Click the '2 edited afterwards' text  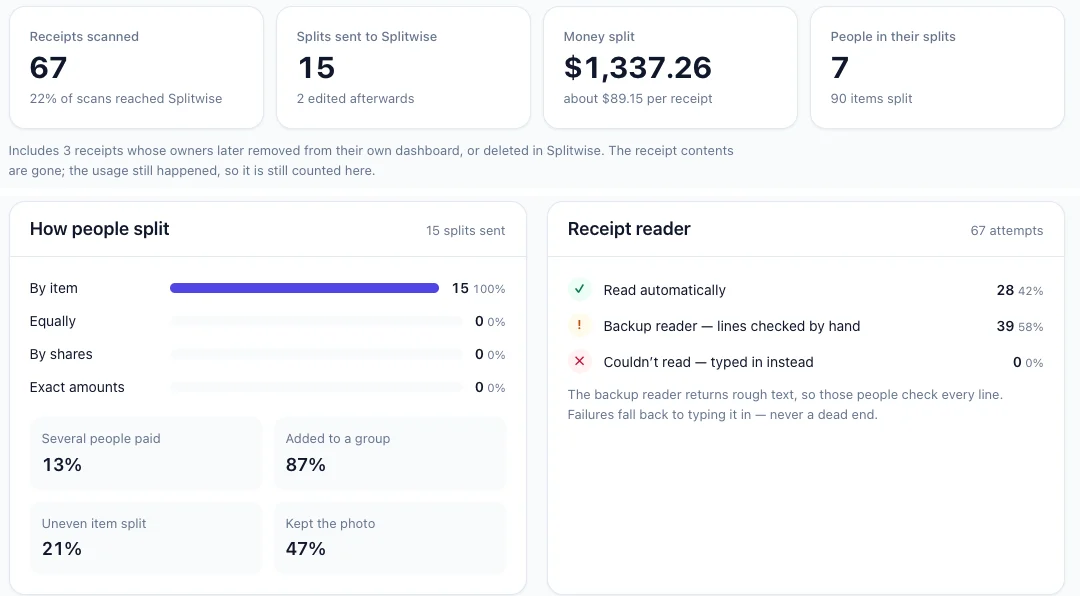355,99
